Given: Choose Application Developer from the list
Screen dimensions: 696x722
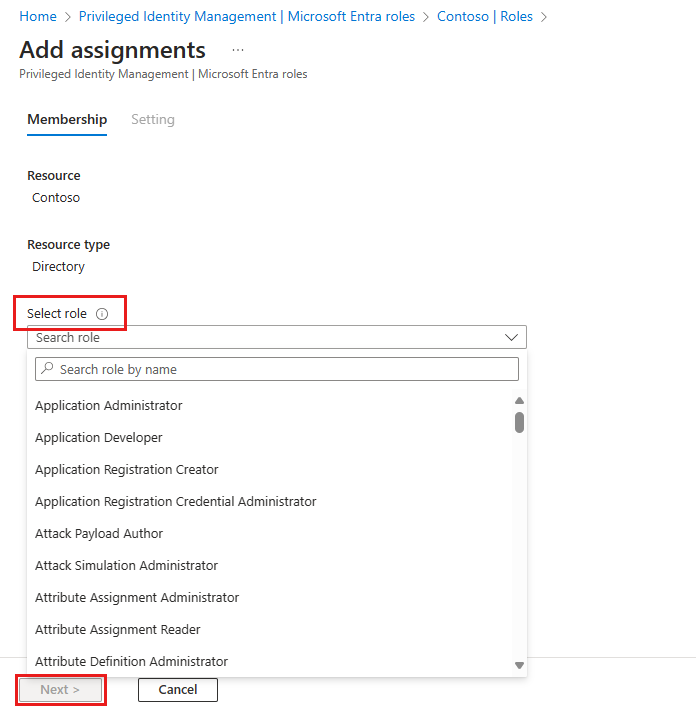Looking at the screenshot, I should point(99,438).
